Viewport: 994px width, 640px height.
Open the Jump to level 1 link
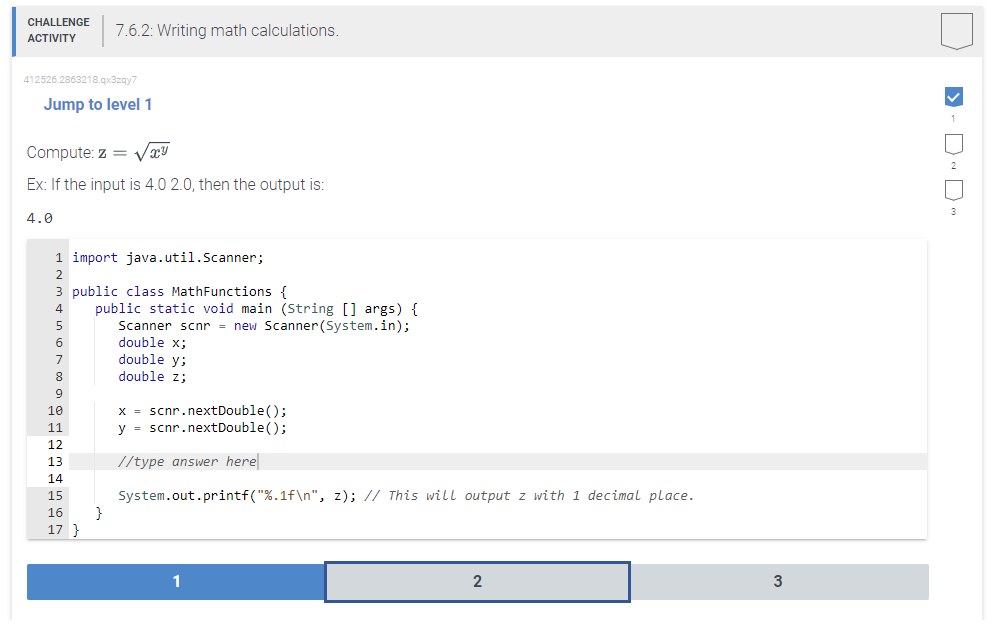[x=97, y=104]
